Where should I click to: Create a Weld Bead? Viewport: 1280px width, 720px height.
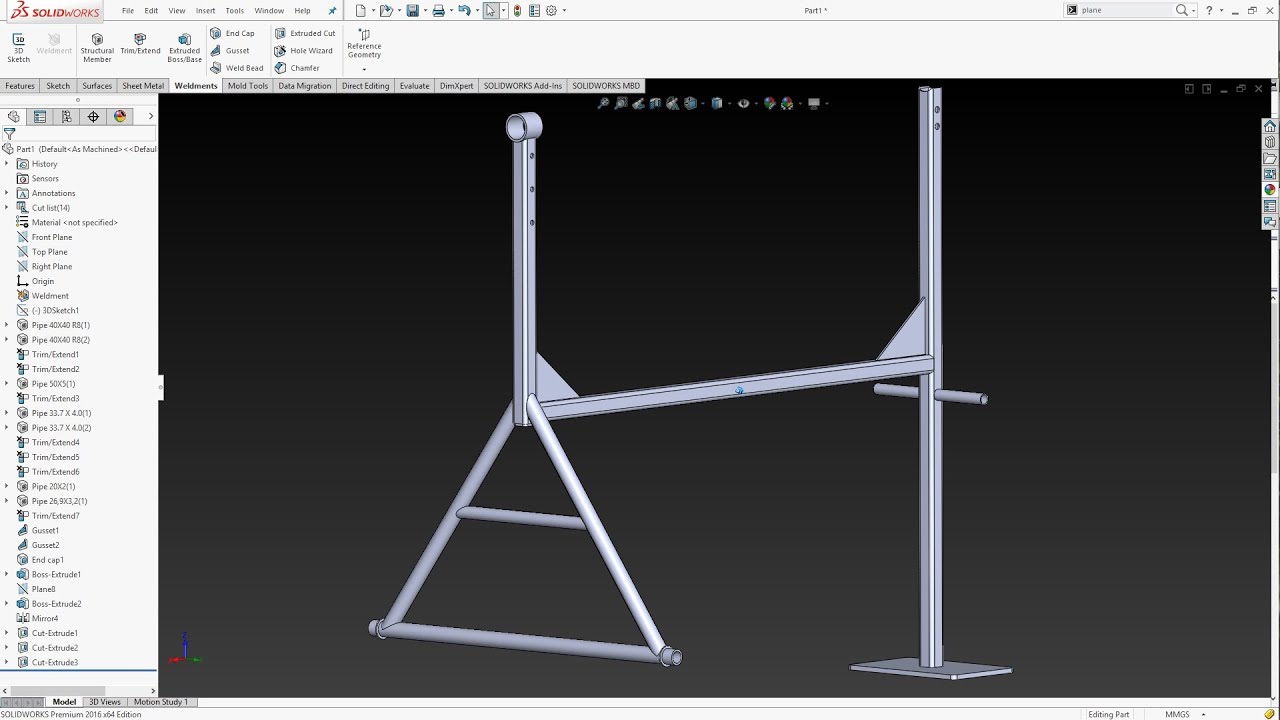tap(237, 68)
